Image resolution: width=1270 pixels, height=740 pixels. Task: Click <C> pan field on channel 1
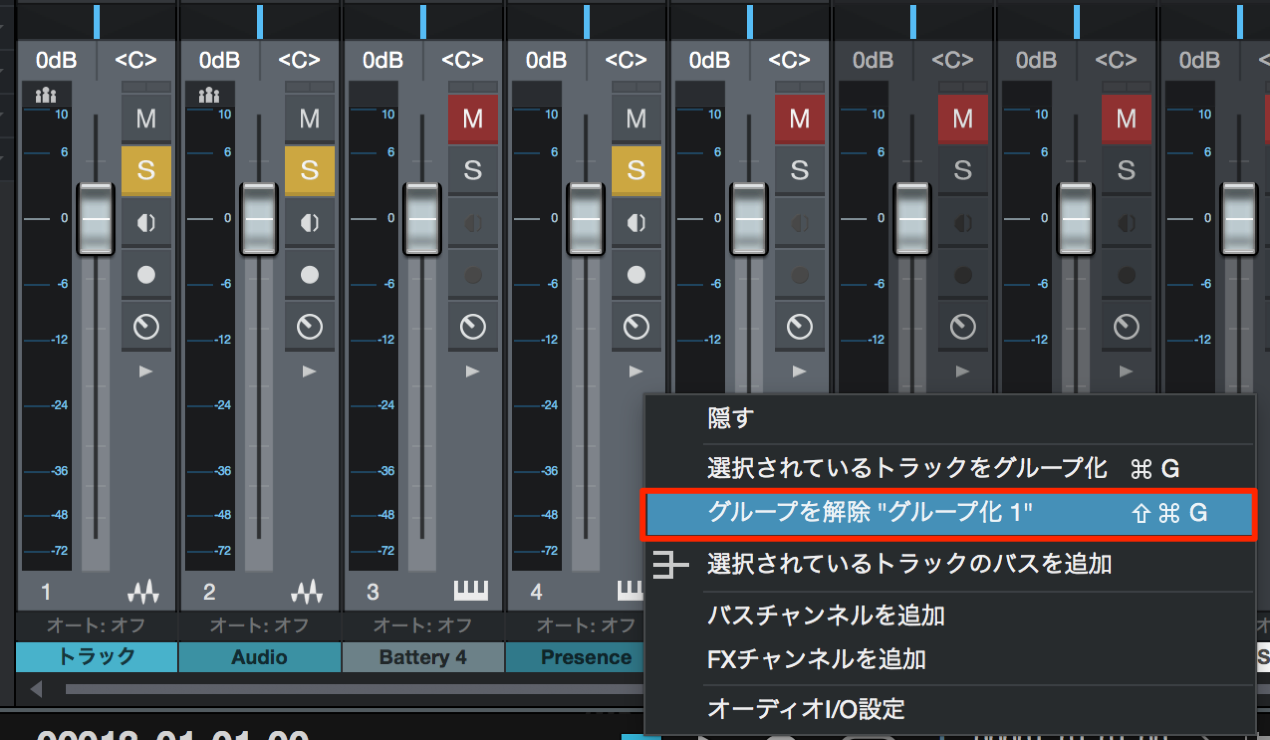coord(136,60)
